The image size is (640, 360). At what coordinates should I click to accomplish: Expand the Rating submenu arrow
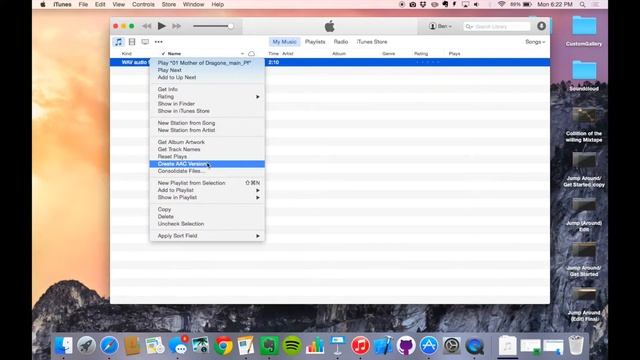coord(258,97)
